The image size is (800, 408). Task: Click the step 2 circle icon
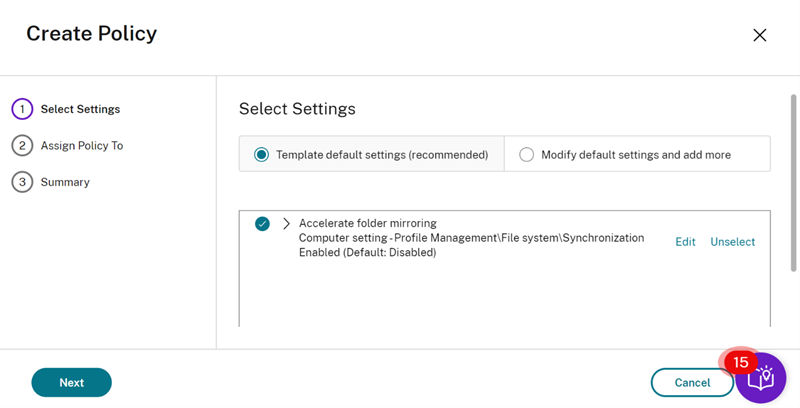[22, 146]
